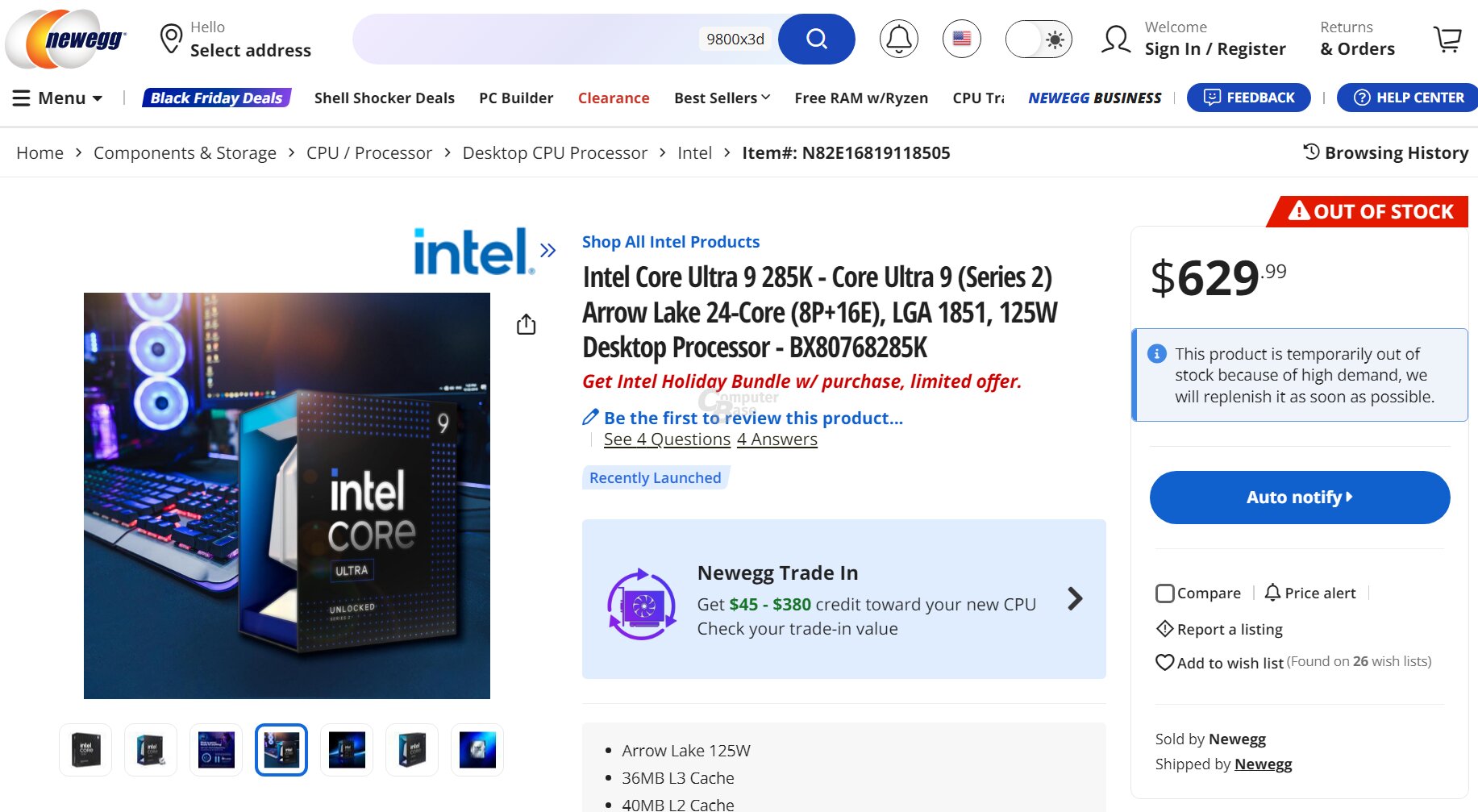The width and height of the screenshot is (1478, 812).
Task: Go to PC Builder
Action: [x=515, y=98]
